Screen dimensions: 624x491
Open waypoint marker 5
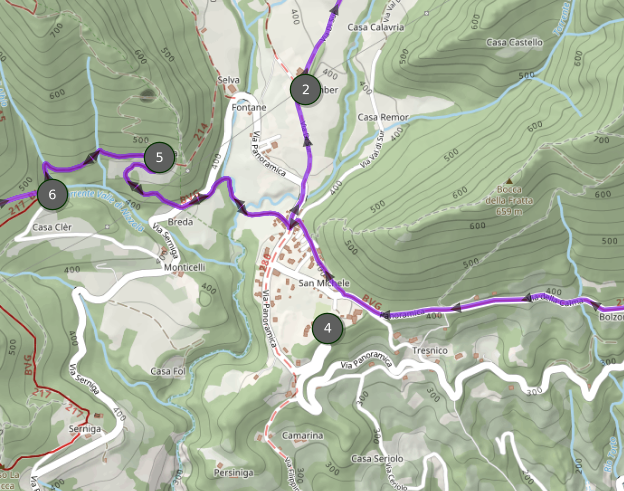[x=159, y=157]
